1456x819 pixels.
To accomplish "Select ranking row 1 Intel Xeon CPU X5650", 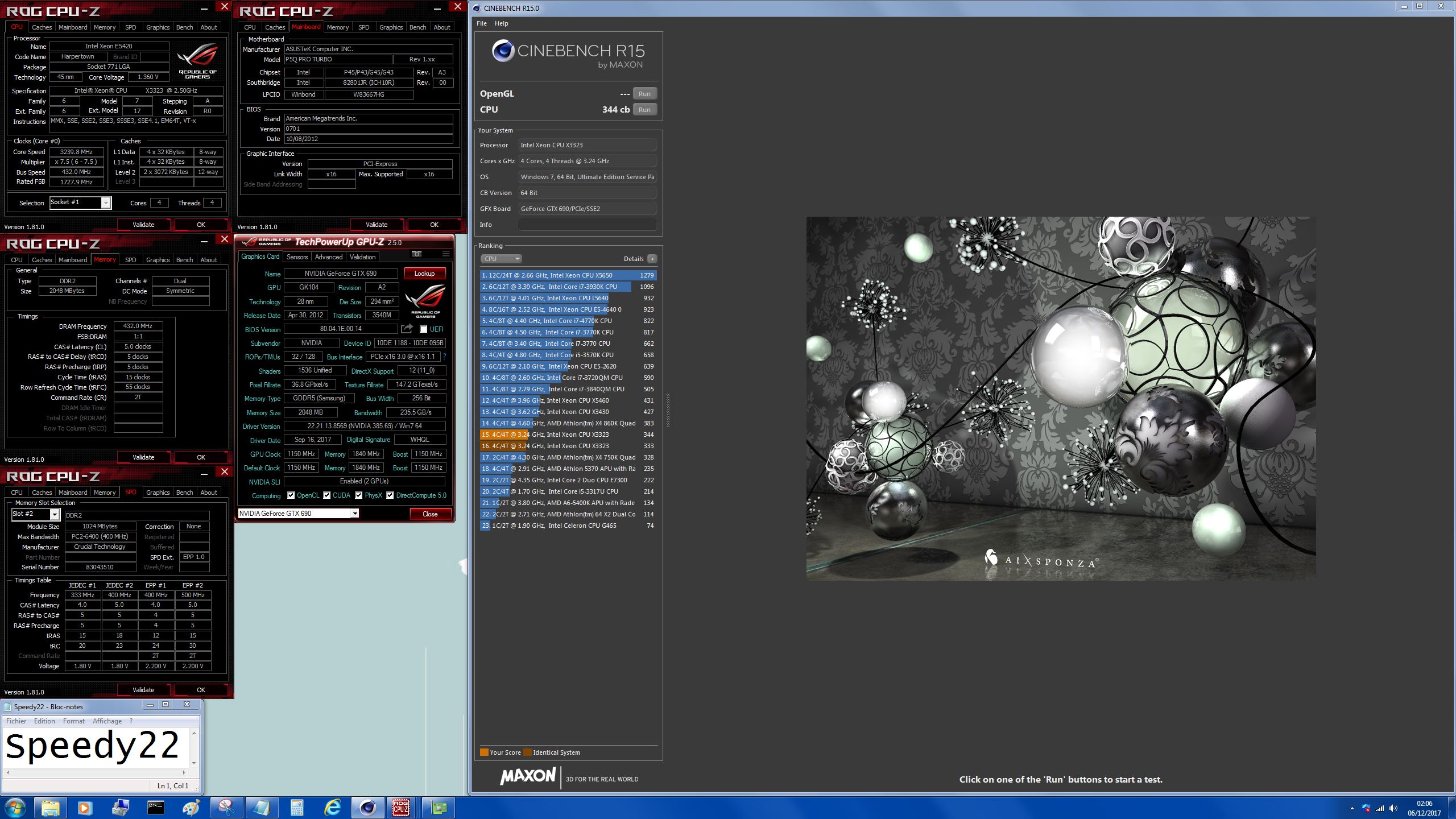I will click(x=568, y=275).
